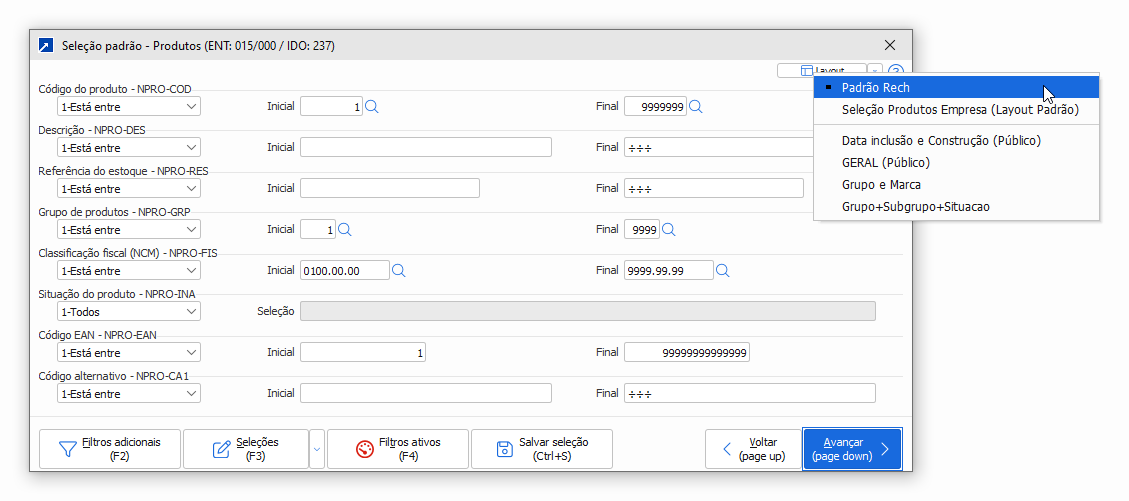The height and width of the screenshot is (501, 1129).
Task: Open lookup for product group Final
Action: [668, 230]
